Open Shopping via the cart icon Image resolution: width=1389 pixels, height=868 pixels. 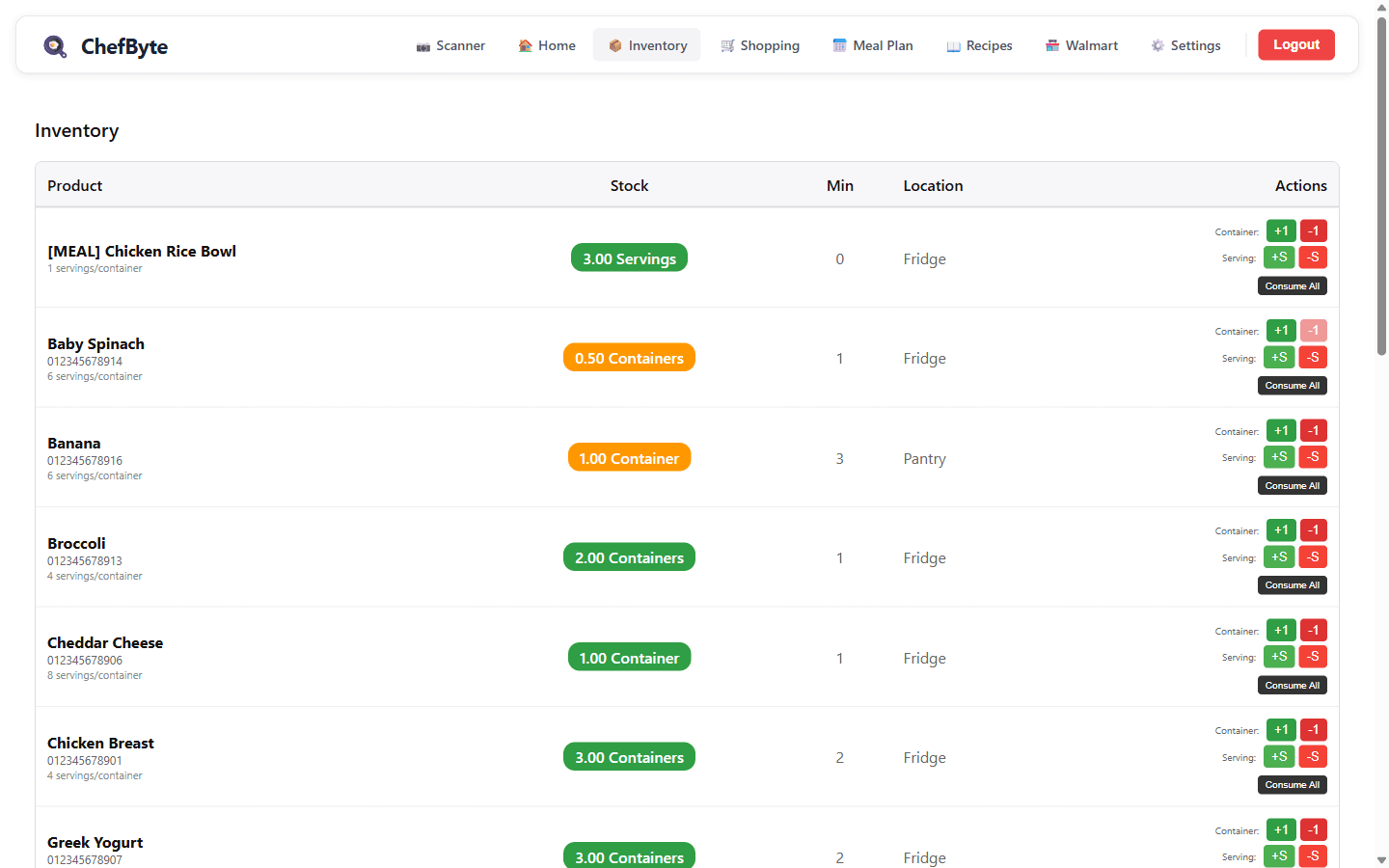pos(726,44)
